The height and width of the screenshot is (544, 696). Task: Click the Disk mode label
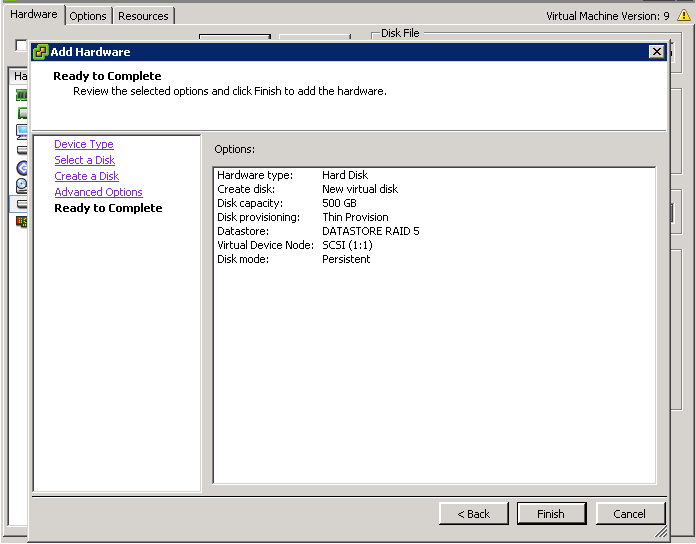coord(243,259)
